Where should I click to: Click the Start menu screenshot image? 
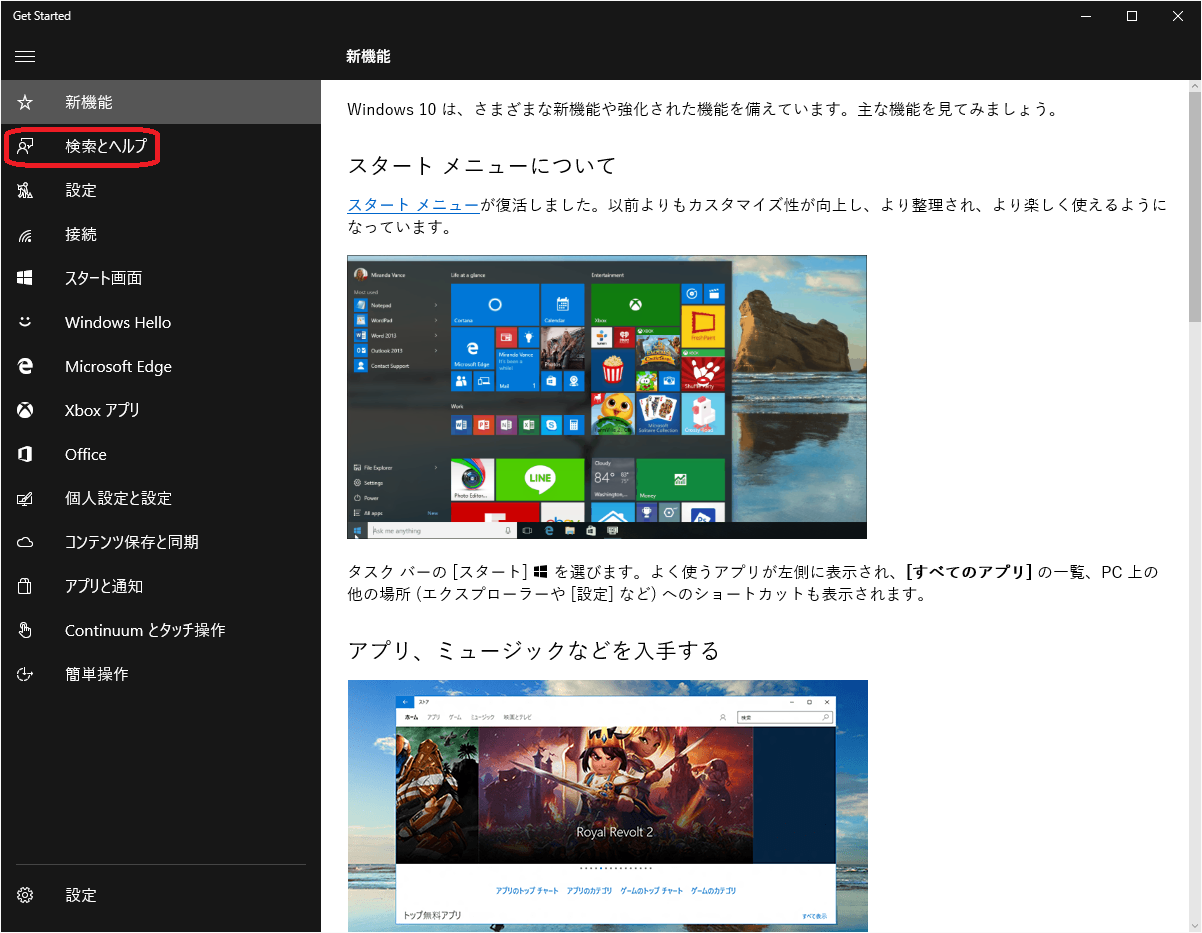click(x=606, y=397)
